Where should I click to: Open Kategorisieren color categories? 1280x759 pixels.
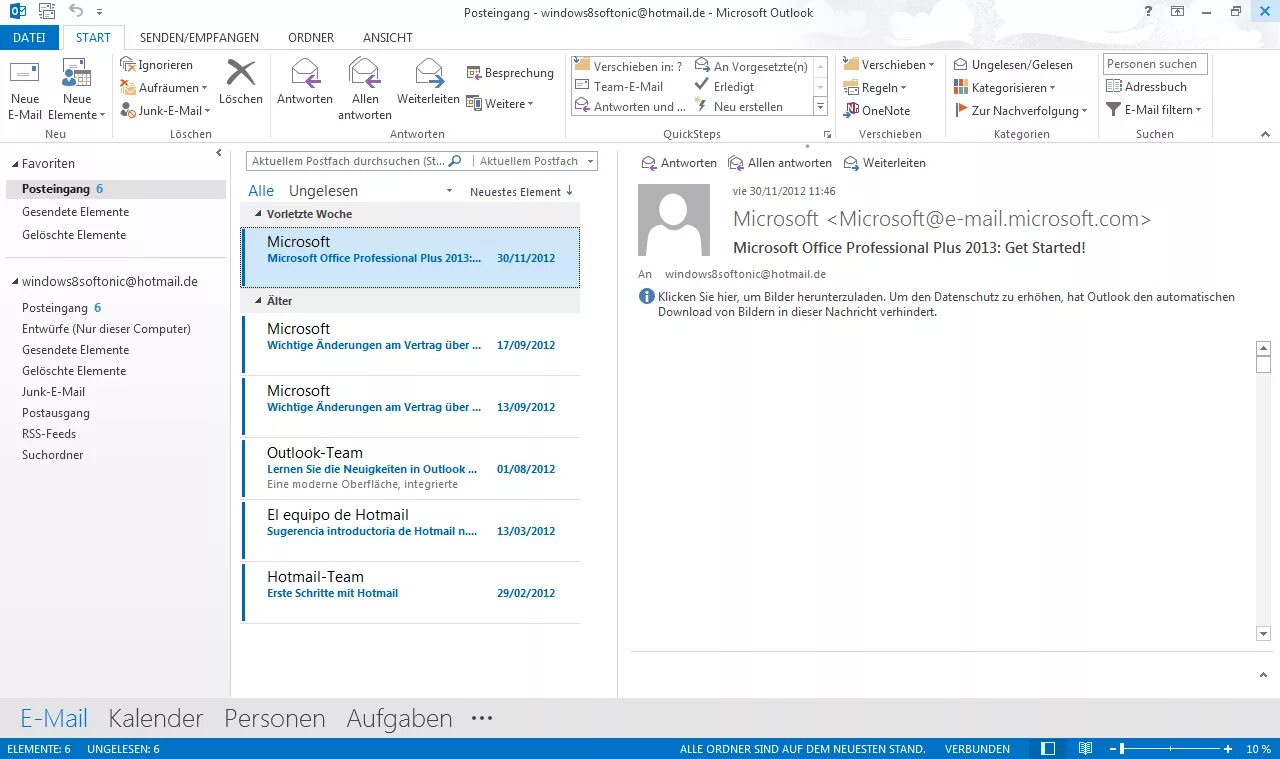(x=1004, y=88)
